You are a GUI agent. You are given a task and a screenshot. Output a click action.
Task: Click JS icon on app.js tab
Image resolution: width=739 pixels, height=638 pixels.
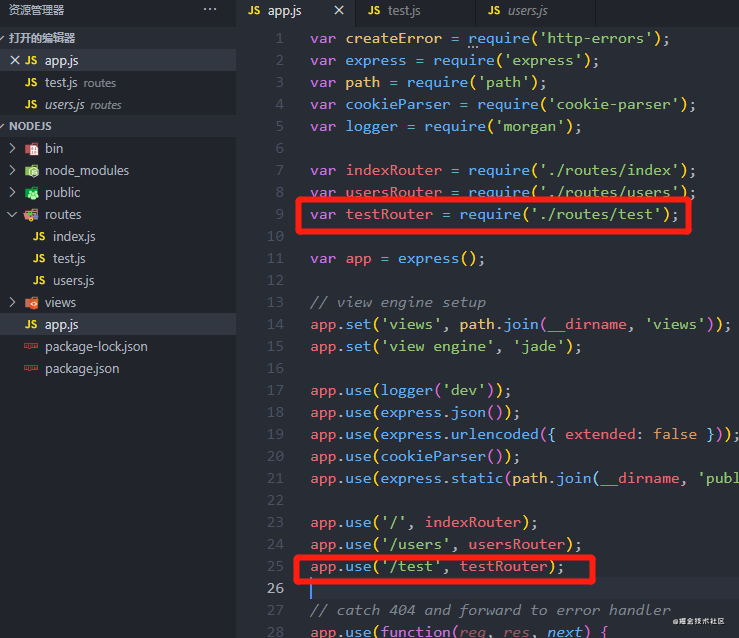(254, 10)
